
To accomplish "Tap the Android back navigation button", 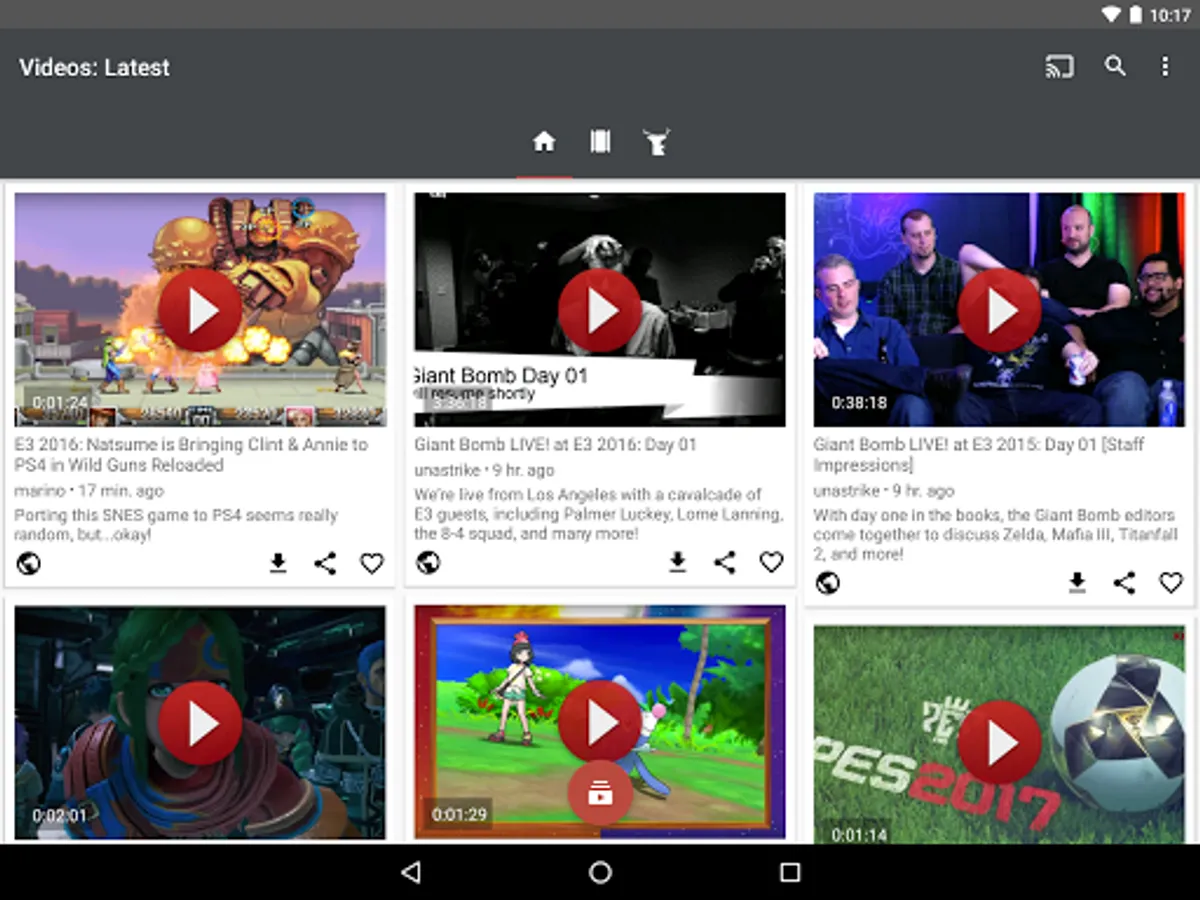I will [x=410, y=872].
